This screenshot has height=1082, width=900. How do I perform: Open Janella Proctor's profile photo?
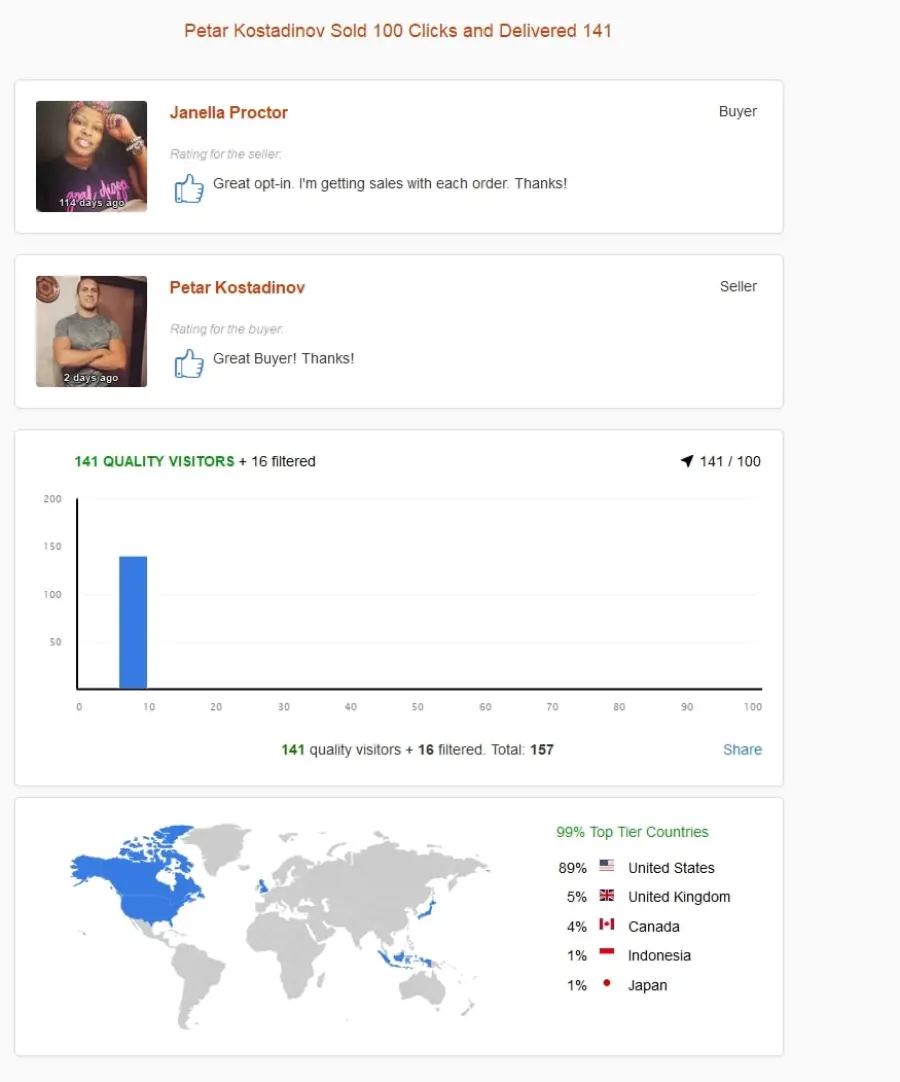91,156
